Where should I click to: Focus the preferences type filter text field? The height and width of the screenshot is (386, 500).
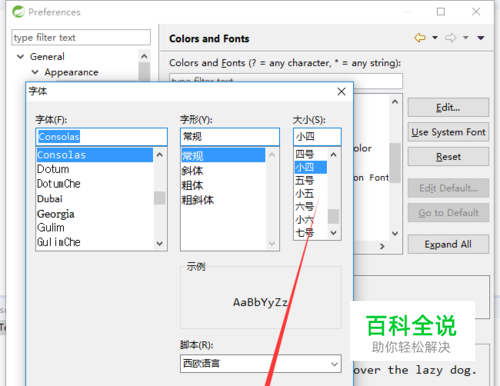coord(81,37)
